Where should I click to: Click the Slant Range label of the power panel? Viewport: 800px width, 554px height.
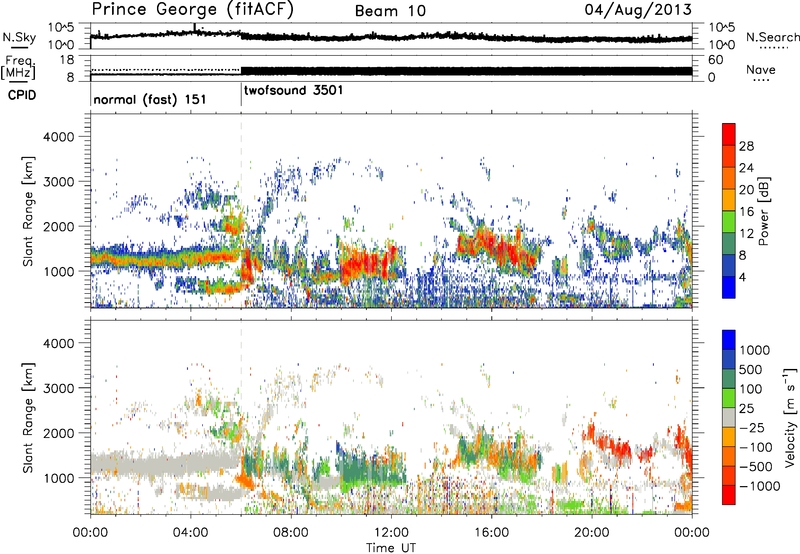coord(28,211)
